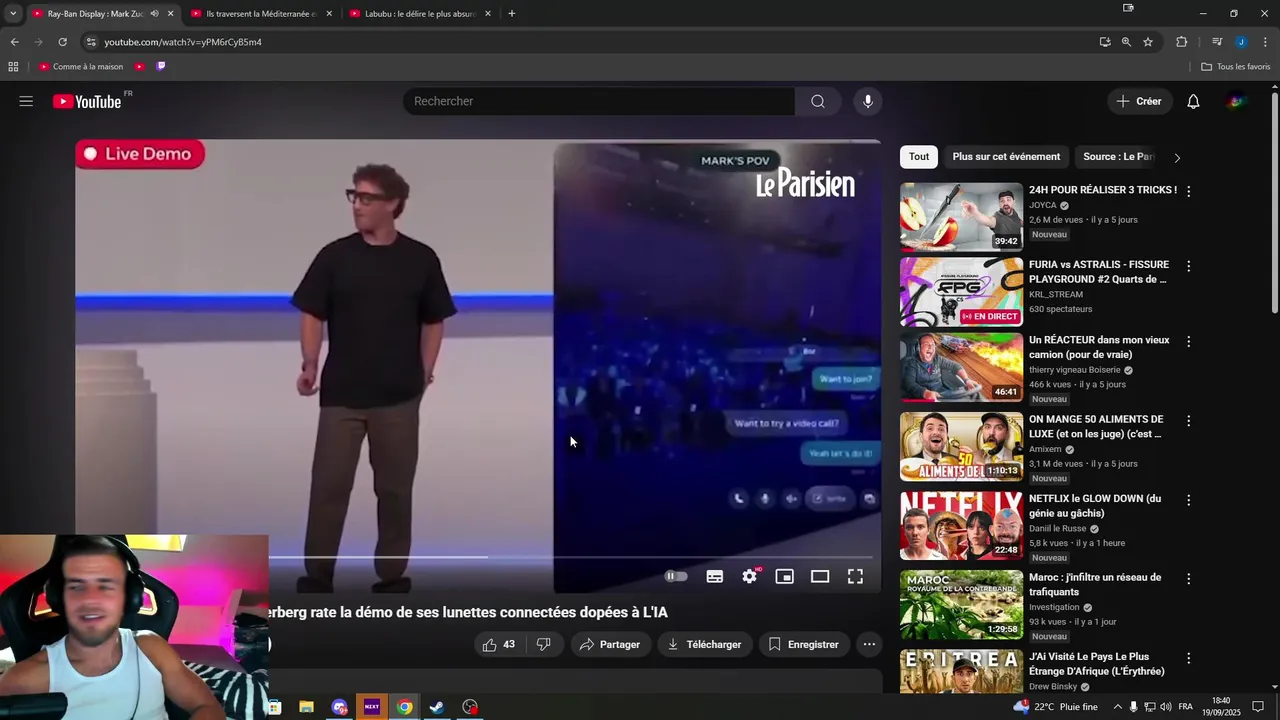The width and height of the screenshot is (1280, 720).
Task: Open options for '24H POUR RÉALISER 3 TRICKS'
Action: pyautogui.click(x=1188, y=190)
